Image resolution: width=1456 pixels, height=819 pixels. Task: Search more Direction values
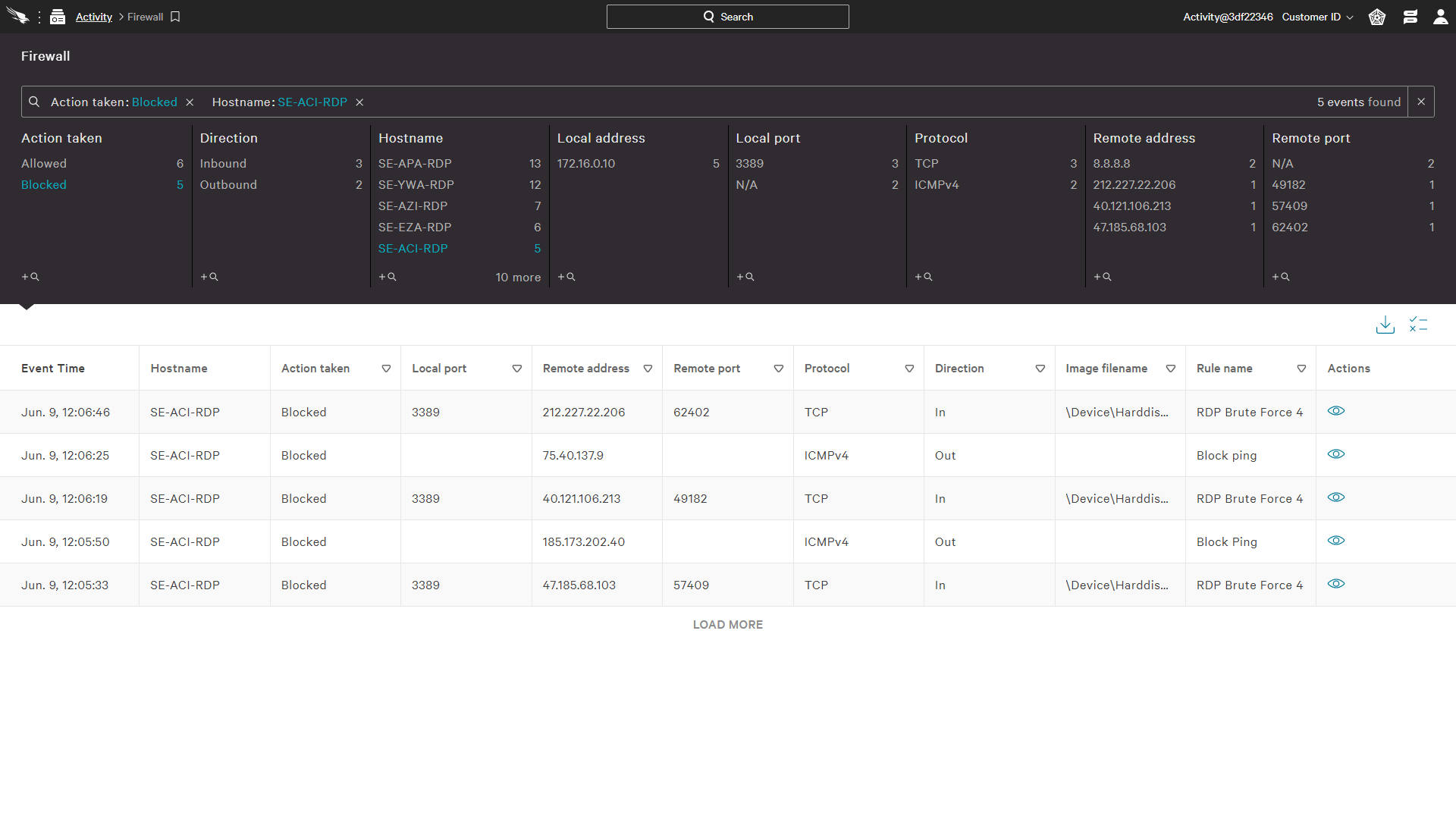point(209,277)
